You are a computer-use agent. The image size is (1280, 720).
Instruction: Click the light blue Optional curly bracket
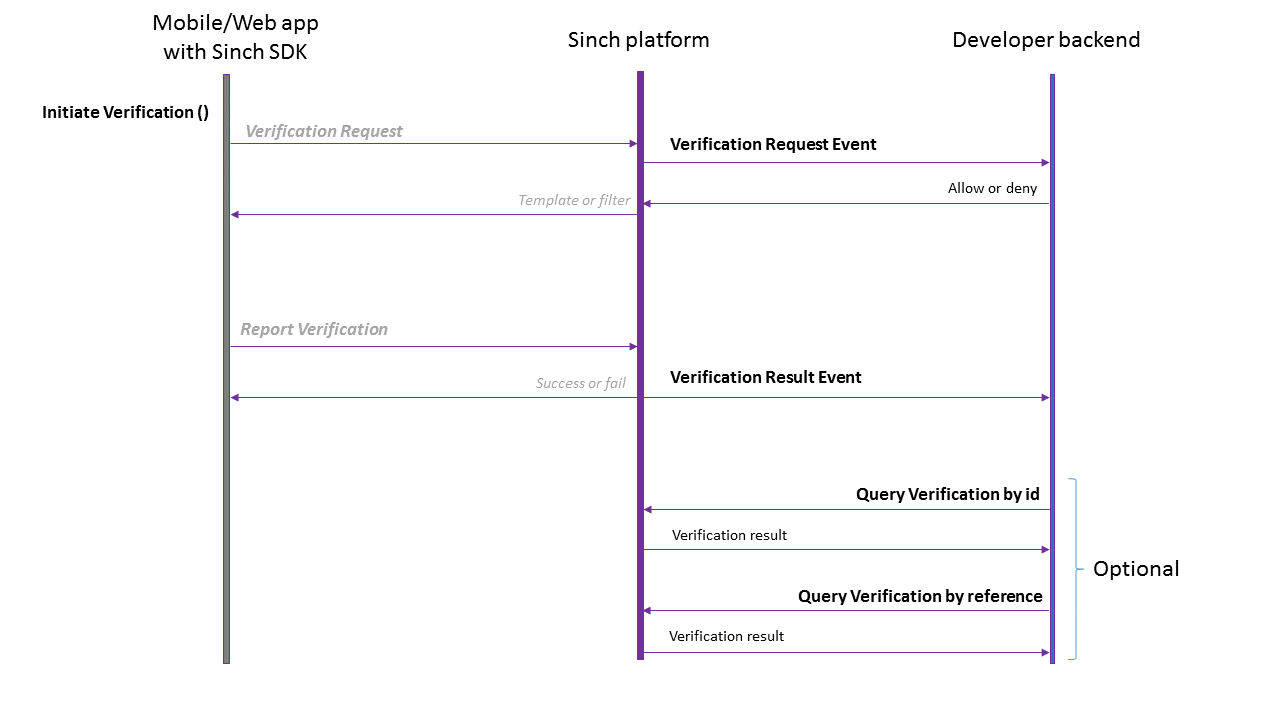pyautogui.click(x=1074, y=569)
